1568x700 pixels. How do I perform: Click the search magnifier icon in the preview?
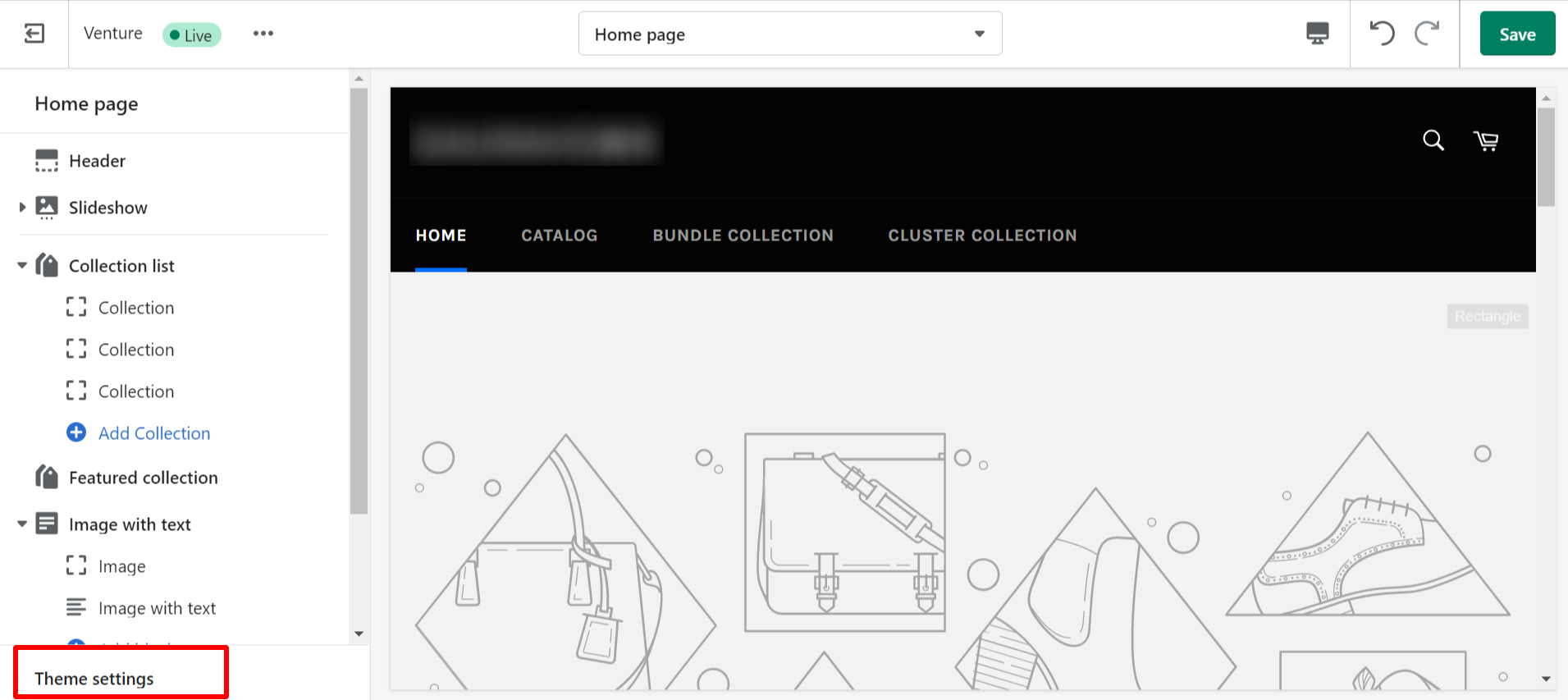point(1433,140)
